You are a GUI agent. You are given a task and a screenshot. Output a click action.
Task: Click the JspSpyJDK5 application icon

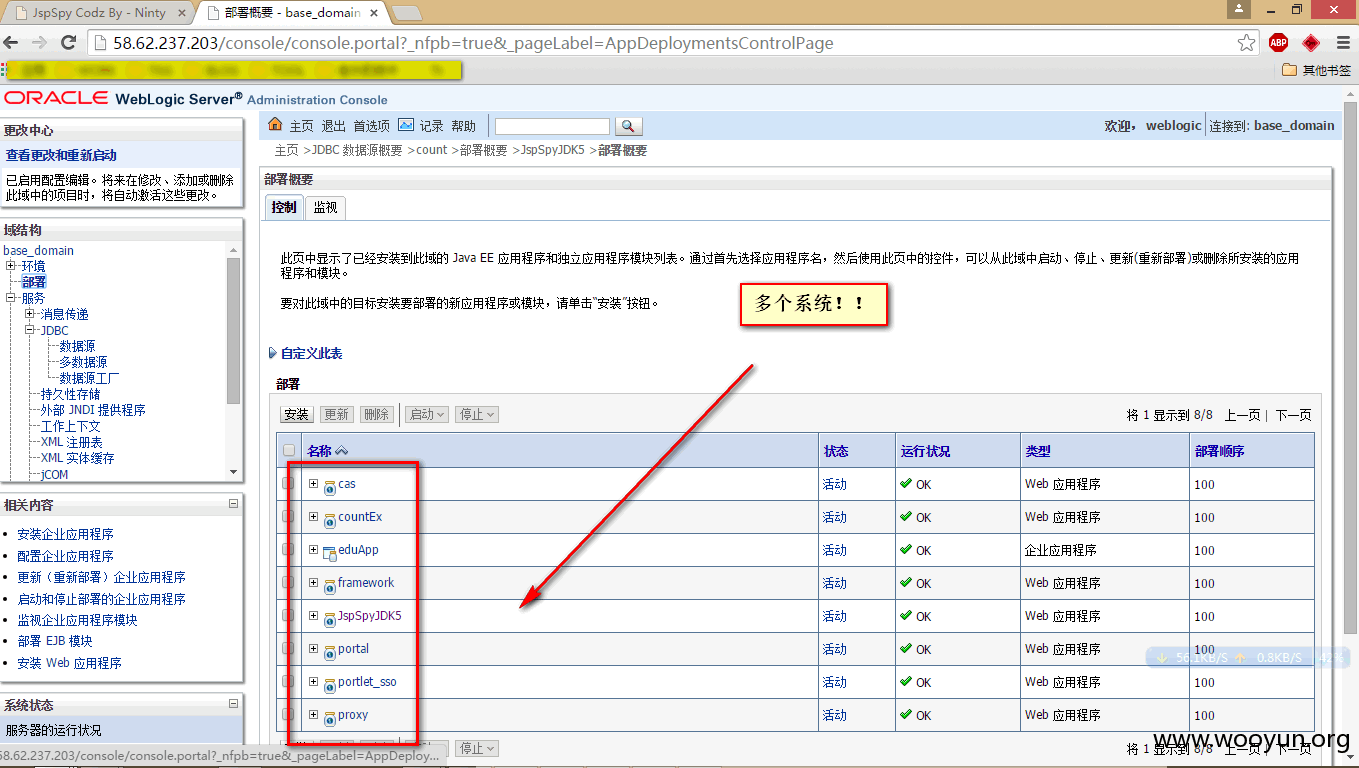[x=329, y=619]
